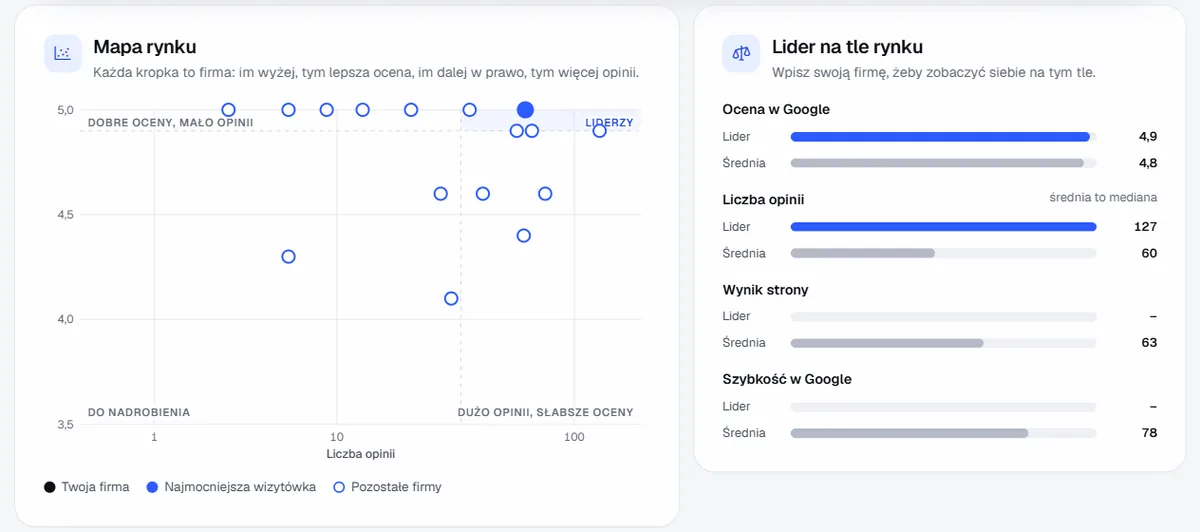The width and height of the screenshot is (1200, 532).
Task: Select the company dot at rating 4,3
Action: (288, 257)
